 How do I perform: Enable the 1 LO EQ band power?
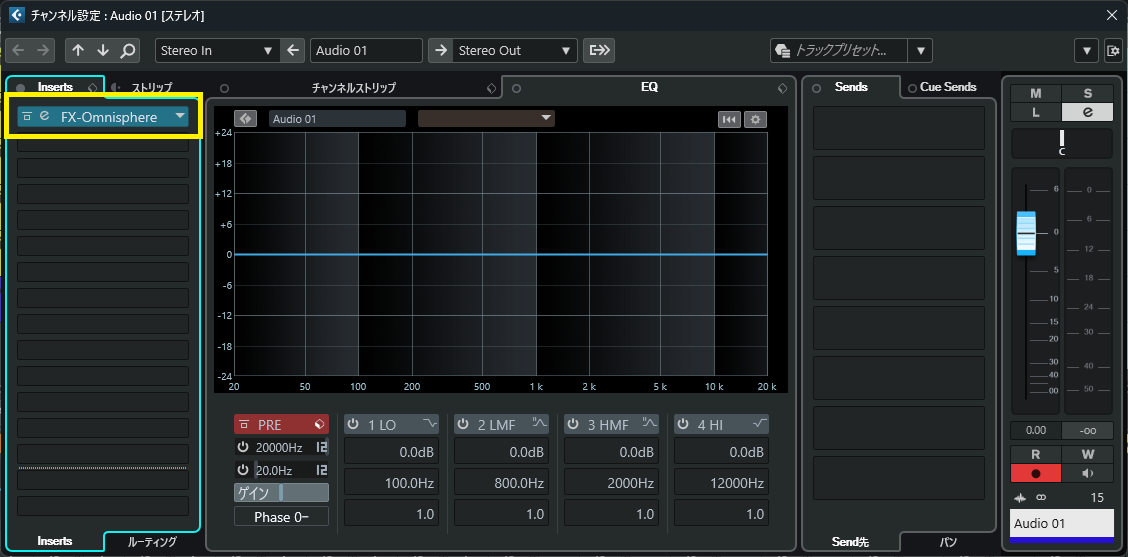coord(353,425)
